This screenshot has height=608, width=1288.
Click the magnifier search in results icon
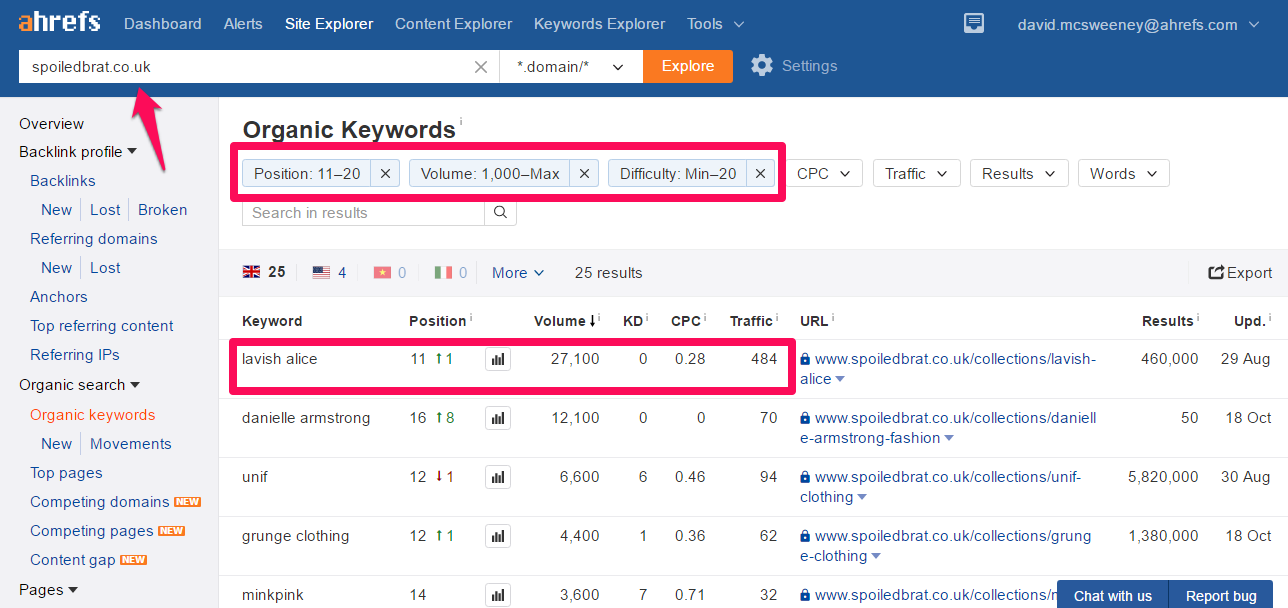point(500,213)
